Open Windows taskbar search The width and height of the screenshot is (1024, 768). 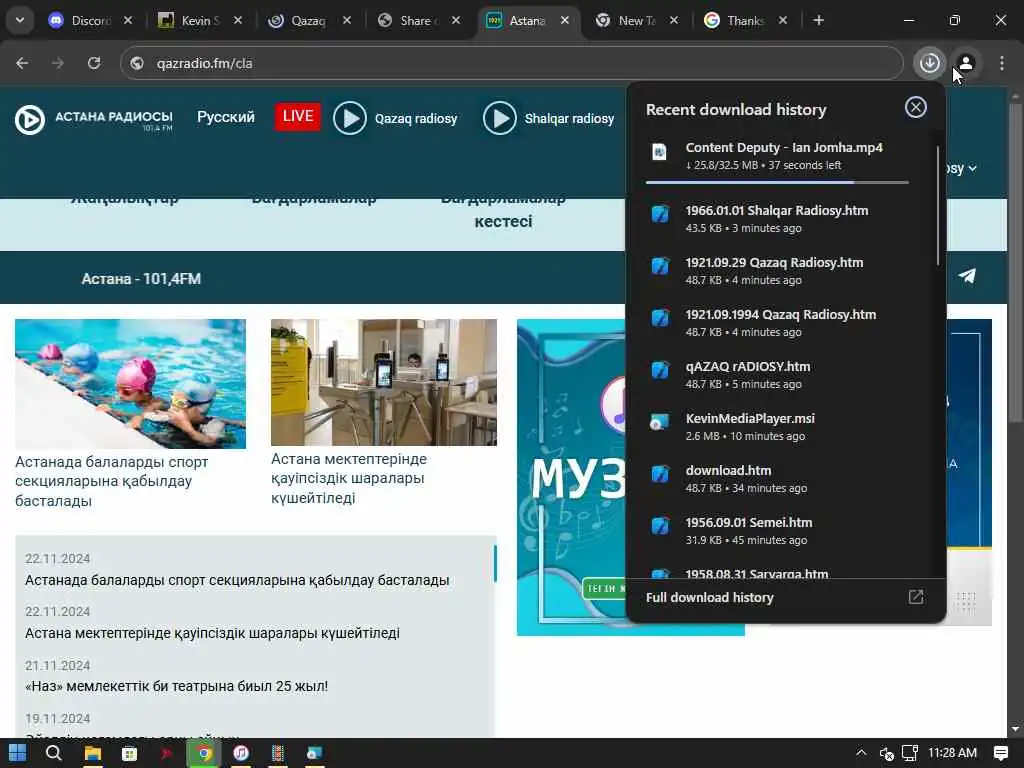(54, 753)
